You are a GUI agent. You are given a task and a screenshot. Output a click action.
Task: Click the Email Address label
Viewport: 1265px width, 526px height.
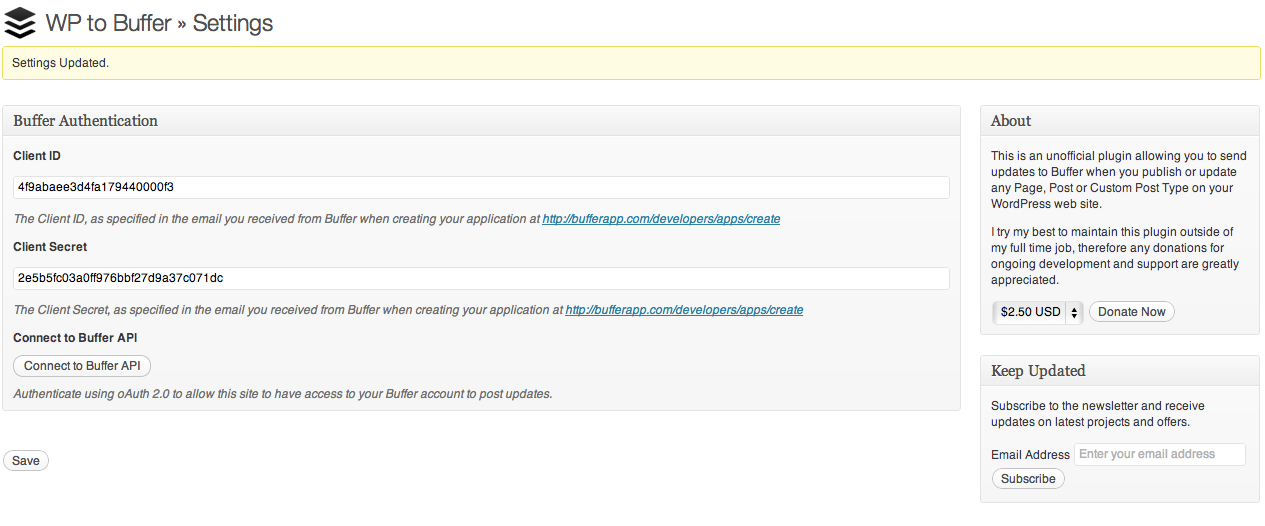coord(1030,455)
